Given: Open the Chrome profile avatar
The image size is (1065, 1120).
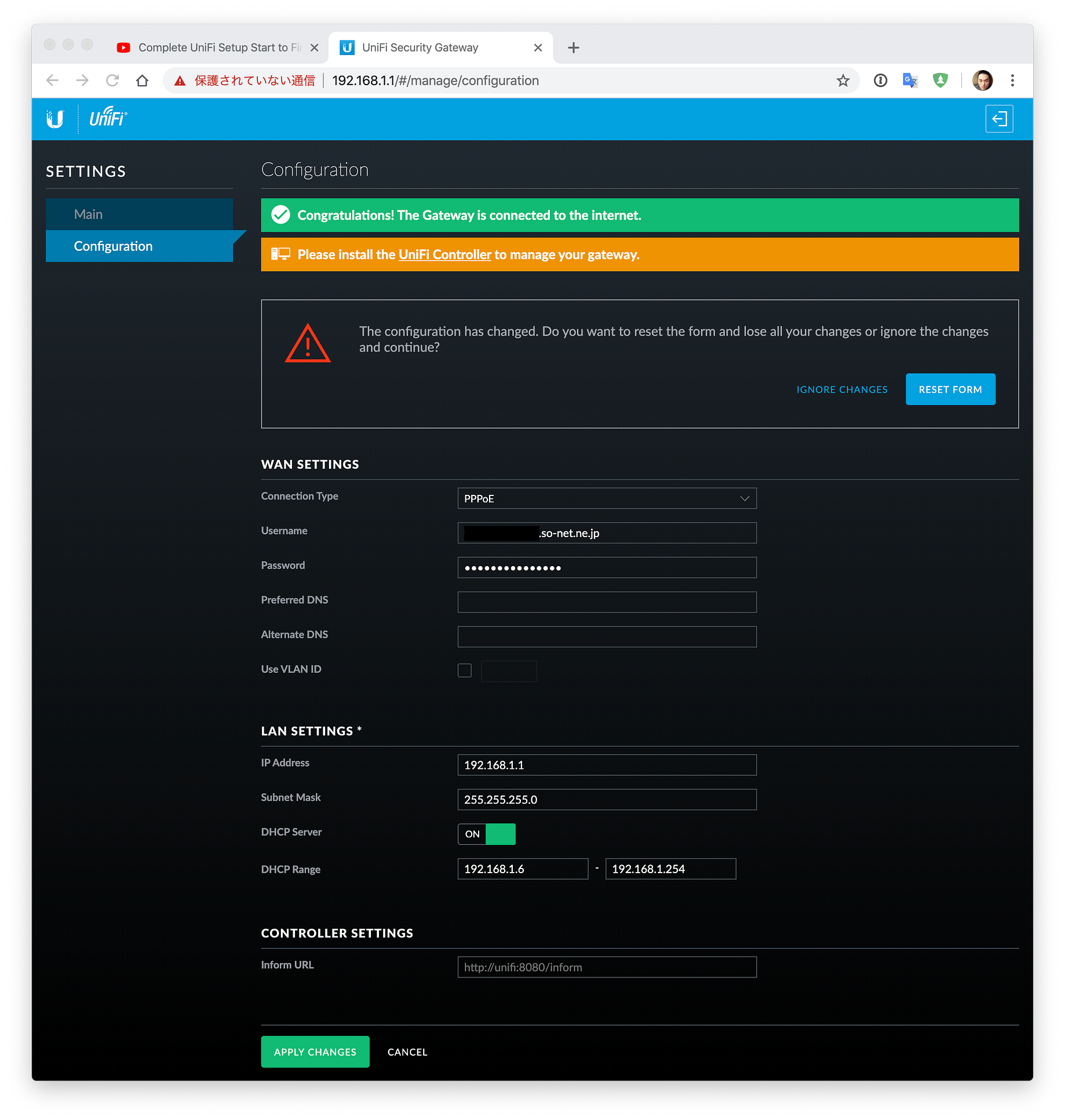Looking at the screenshot, I should (x=982, y=81).
